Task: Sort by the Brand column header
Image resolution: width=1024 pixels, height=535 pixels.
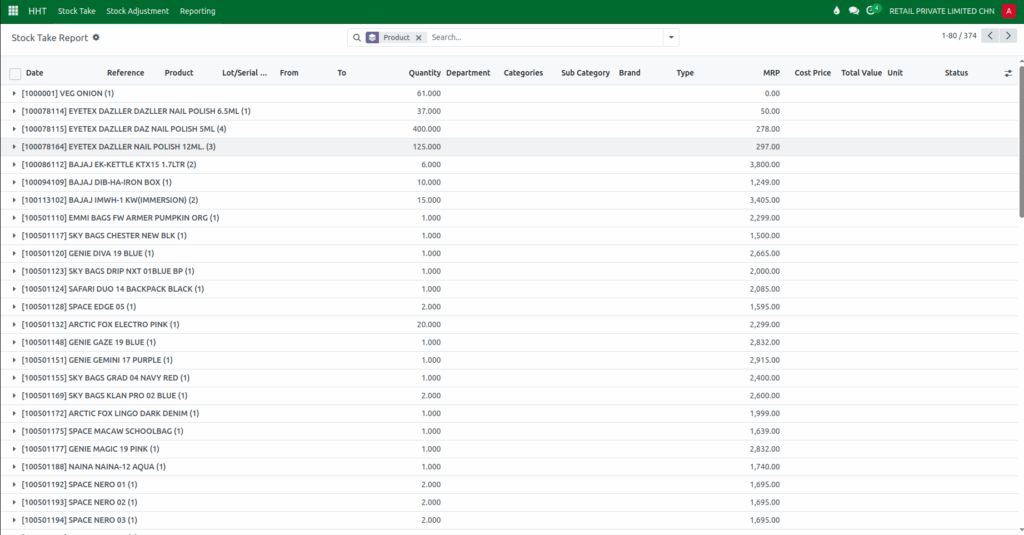Action: coord(630,73)
